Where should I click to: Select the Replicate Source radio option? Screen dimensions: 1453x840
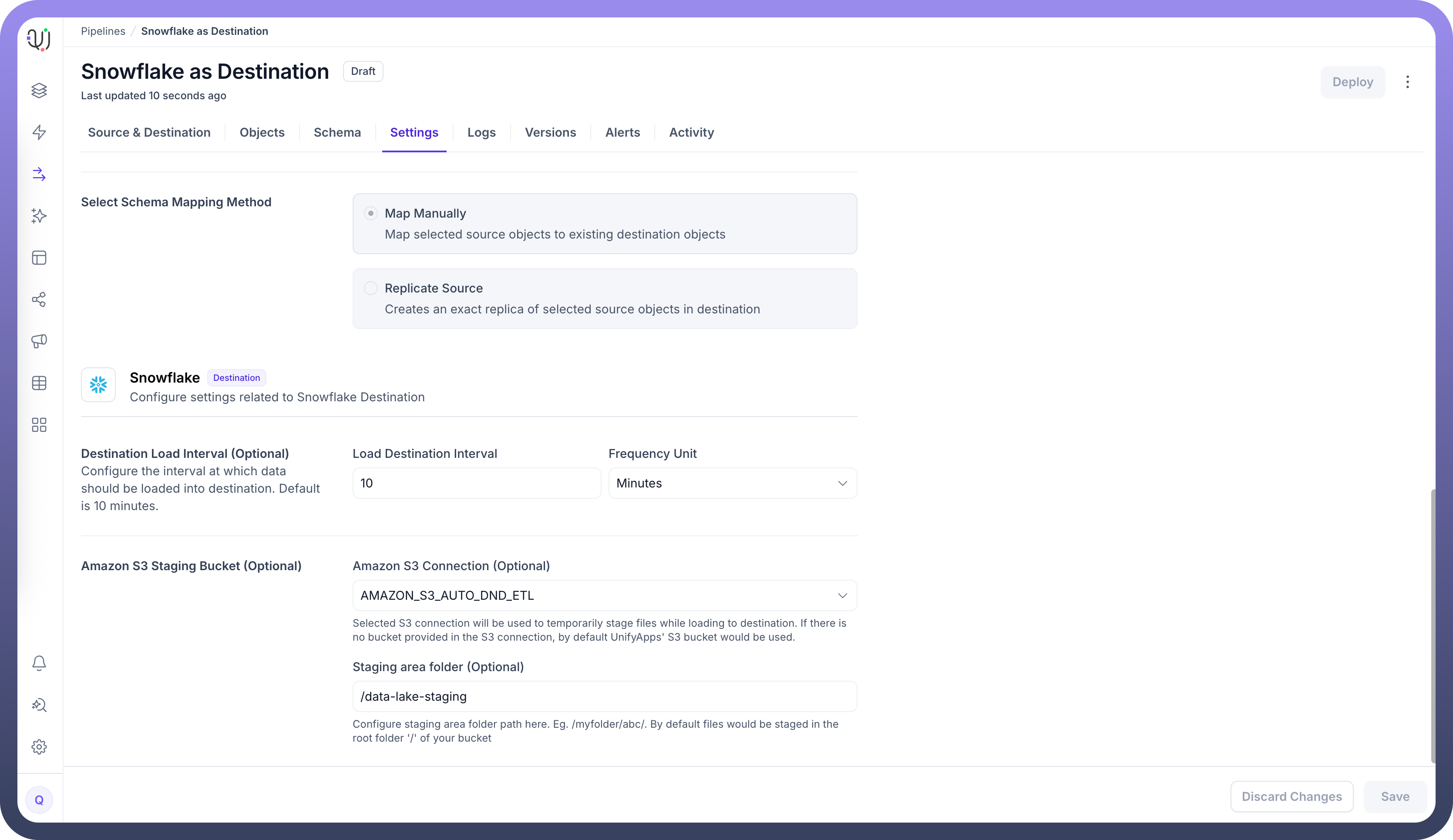[x=371, y=288]
